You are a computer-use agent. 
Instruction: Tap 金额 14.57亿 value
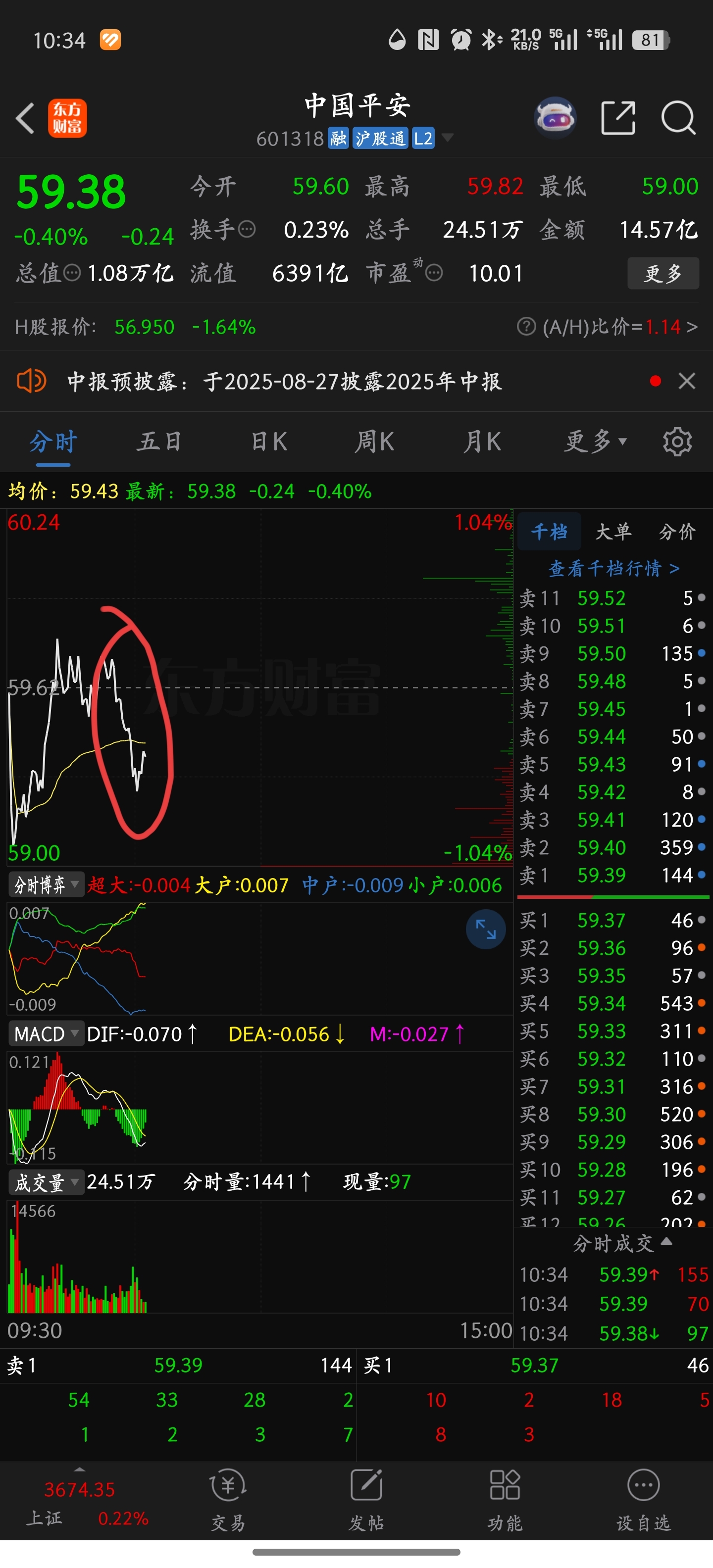pyautogui.click(x=658, y=230)
